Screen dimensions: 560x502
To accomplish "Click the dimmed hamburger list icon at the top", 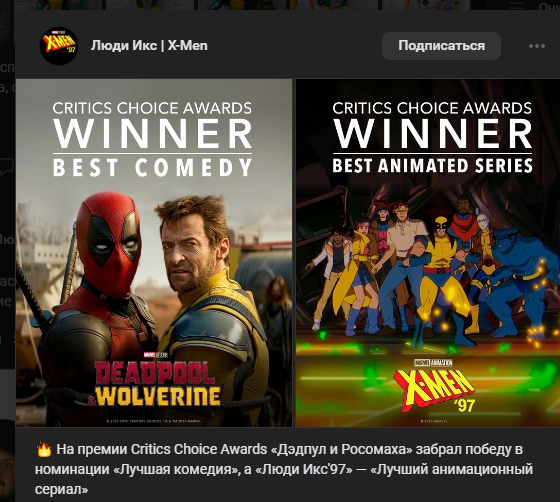I will (516, 5).
